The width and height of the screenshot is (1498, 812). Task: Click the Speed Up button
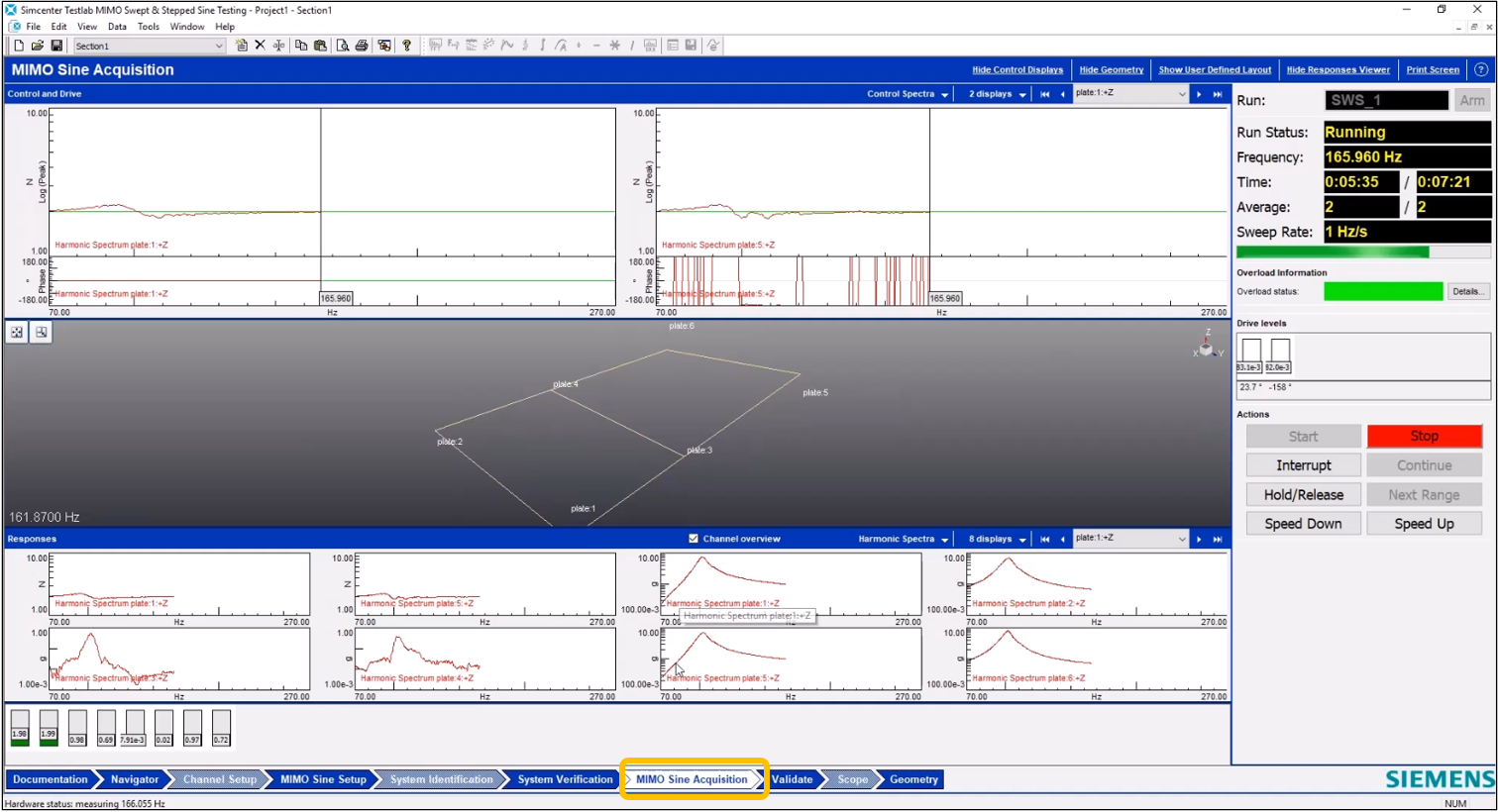(1424, 524)
